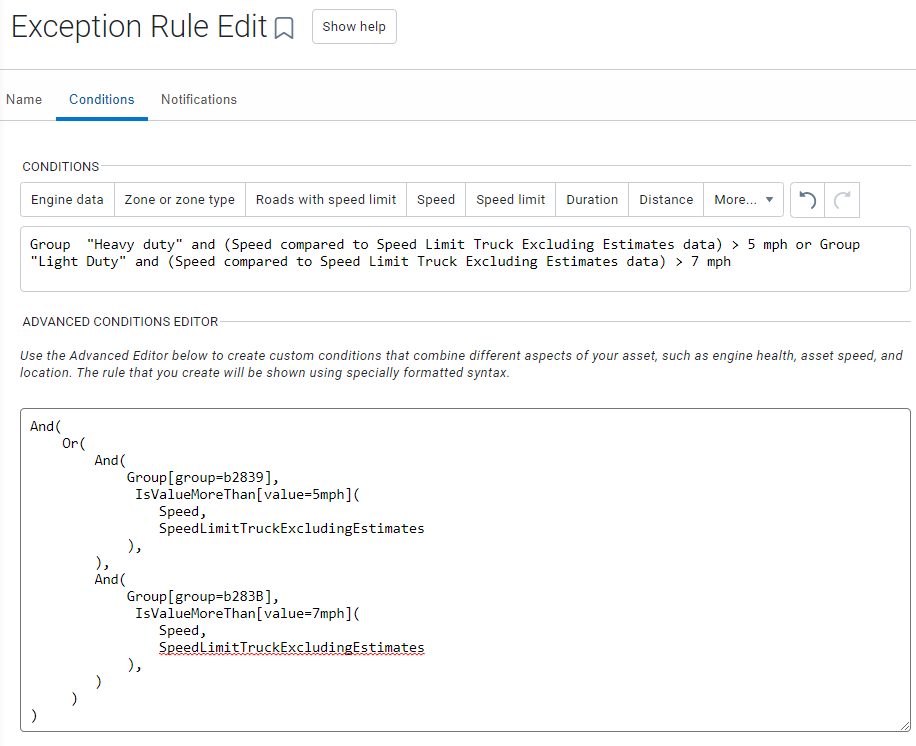This screenshot has width=916, height=746.
Task: Add a Duration condition
Action: click(x=592, y=200)
